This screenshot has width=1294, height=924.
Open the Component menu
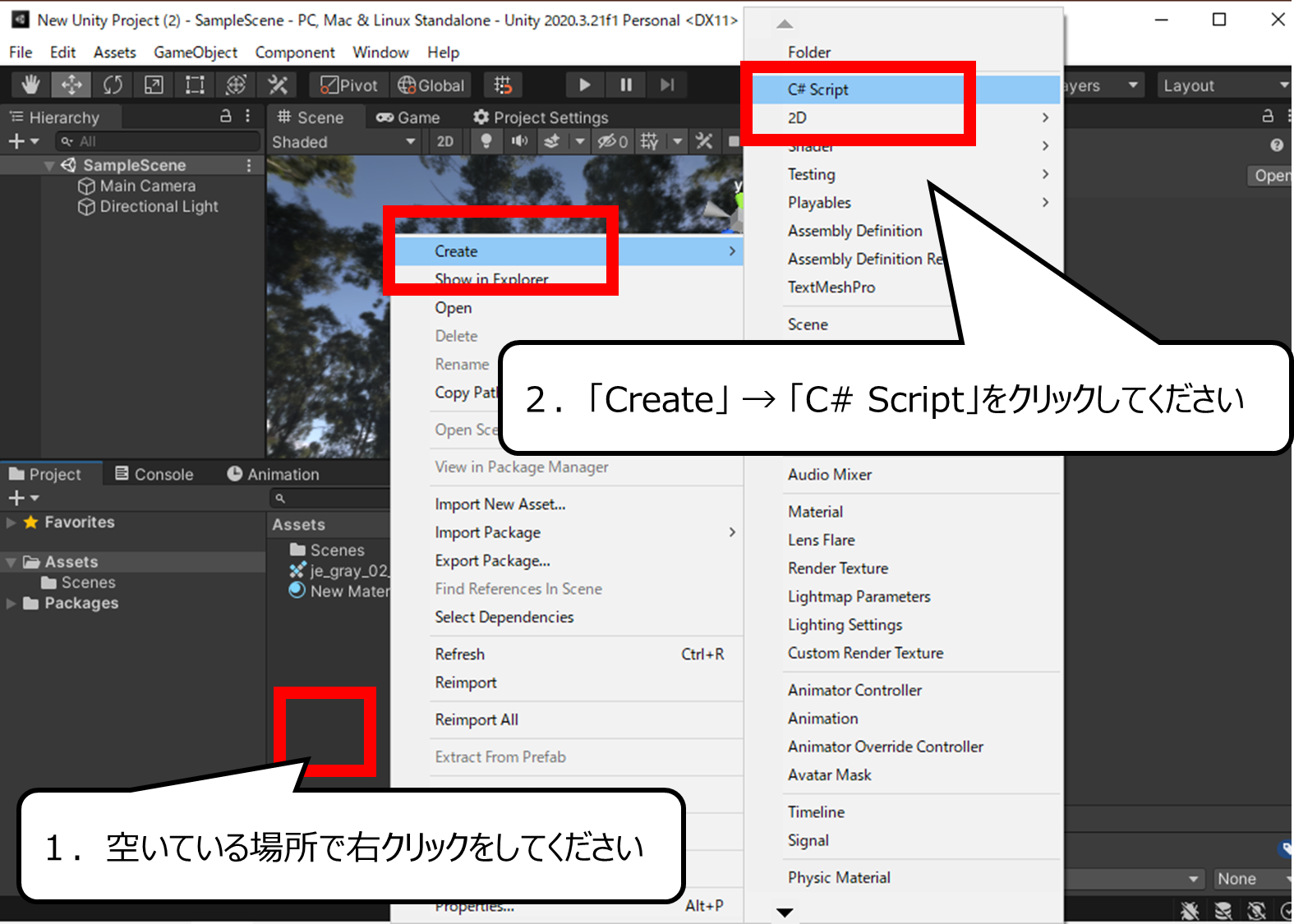tap(295, 53)
